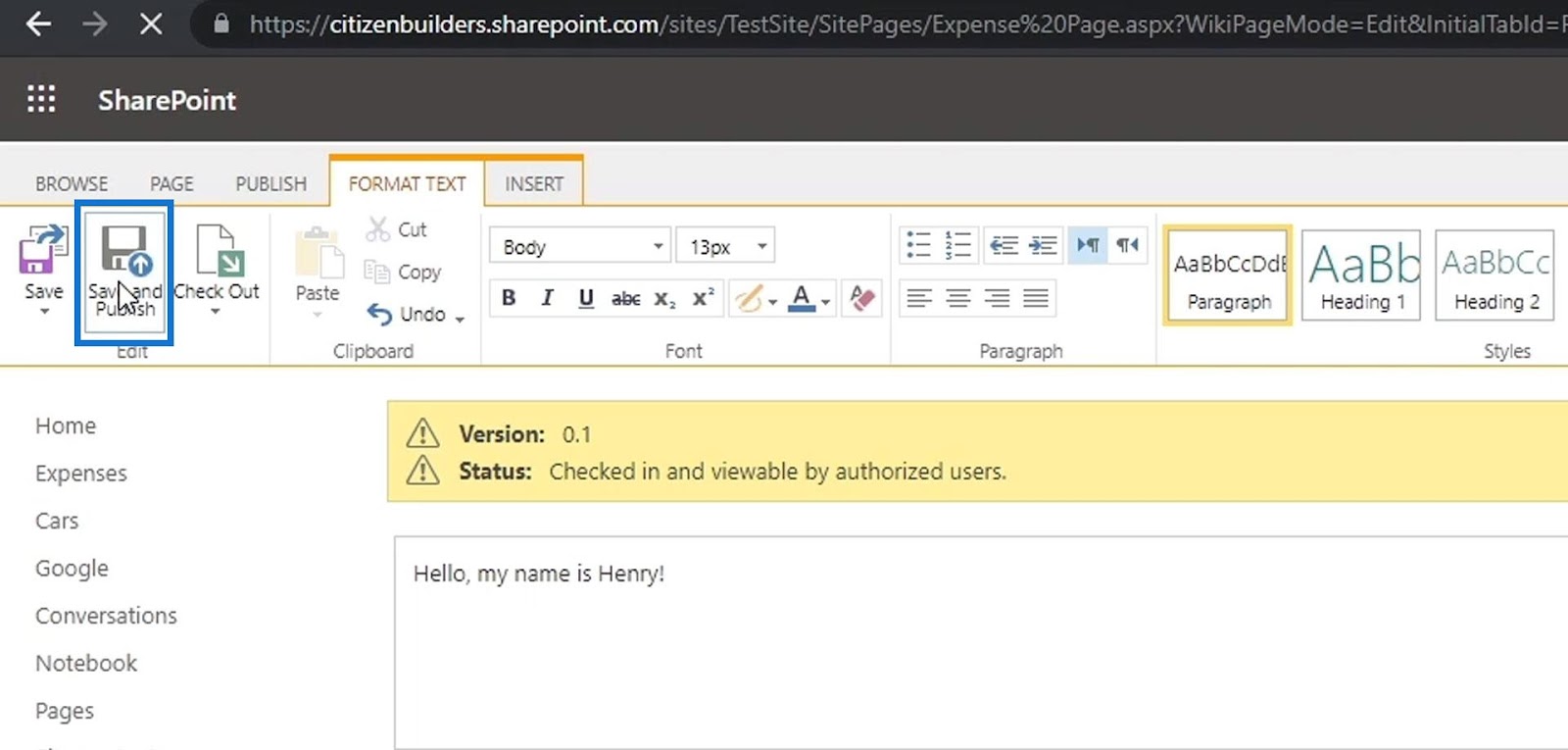
Task: Open the Home navigation link
Action: tap(66, 425)
